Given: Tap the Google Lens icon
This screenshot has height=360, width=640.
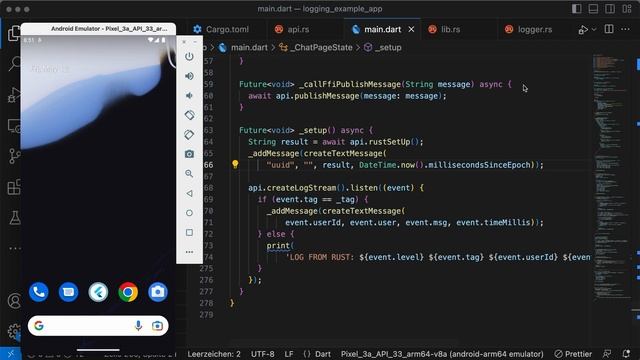Looking at the screenshot, I should tap(157, 325).
